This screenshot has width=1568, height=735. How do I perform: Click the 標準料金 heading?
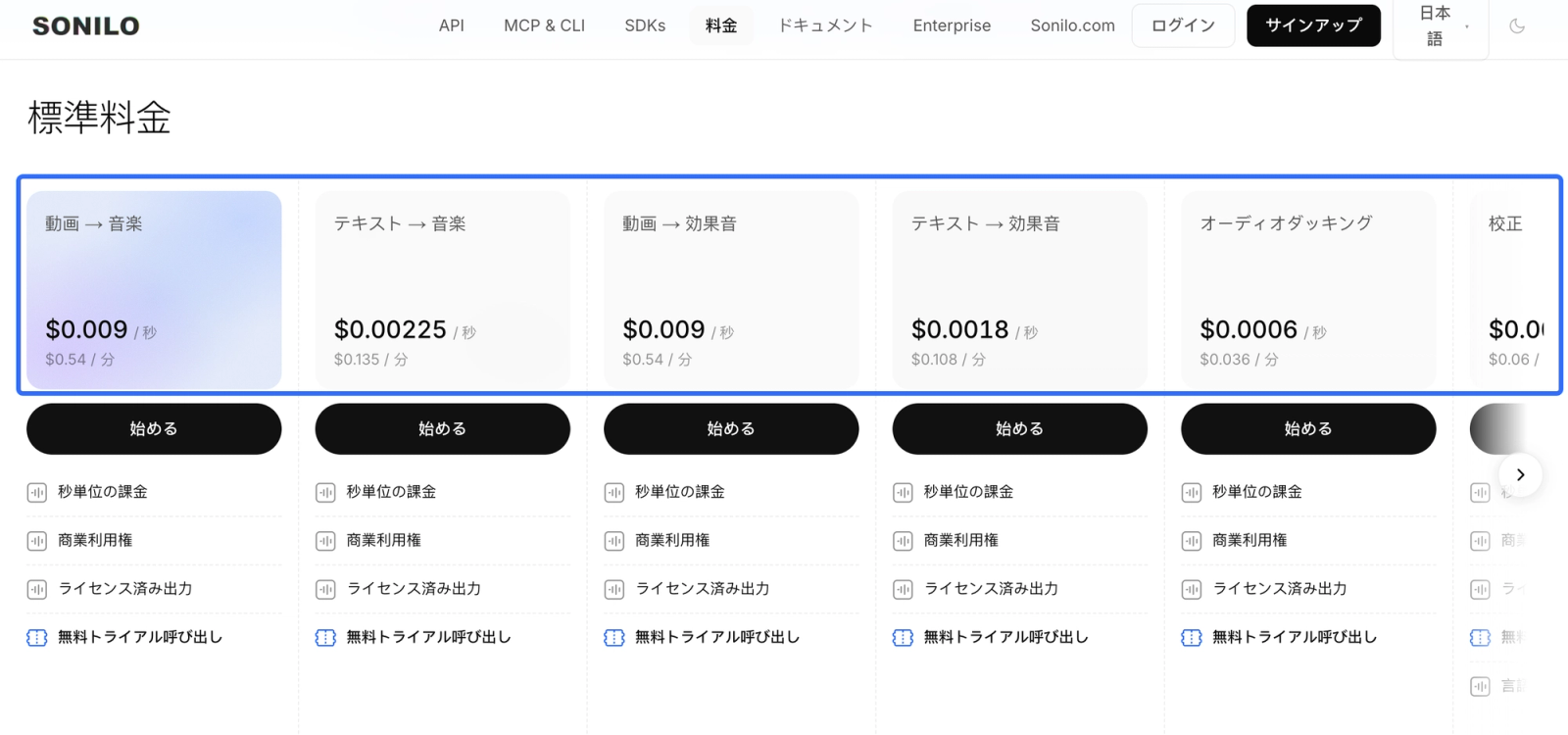click(99, 118)
